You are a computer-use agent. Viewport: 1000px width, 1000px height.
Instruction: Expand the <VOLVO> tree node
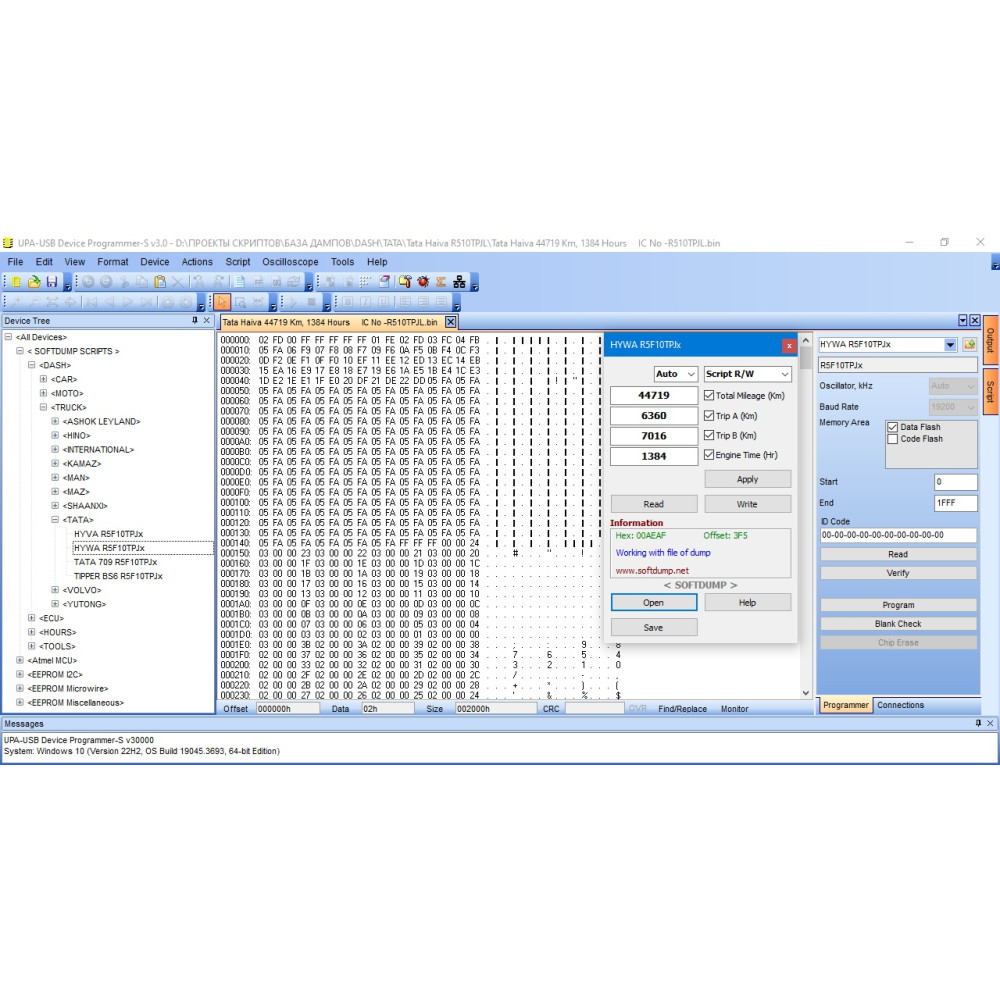(55, 590)
